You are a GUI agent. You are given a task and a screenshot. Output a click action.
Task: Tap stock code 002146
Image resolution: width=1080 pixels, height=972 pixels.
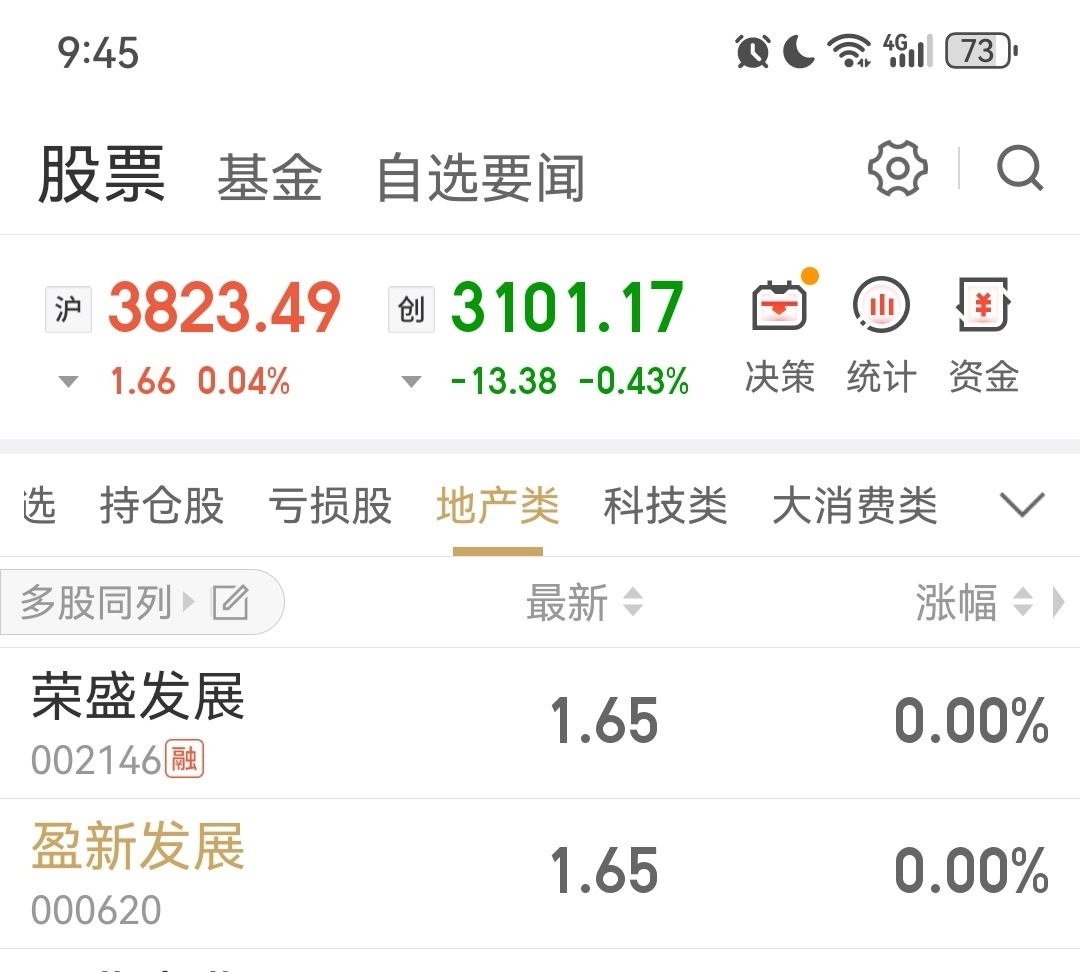pos(96,761)
